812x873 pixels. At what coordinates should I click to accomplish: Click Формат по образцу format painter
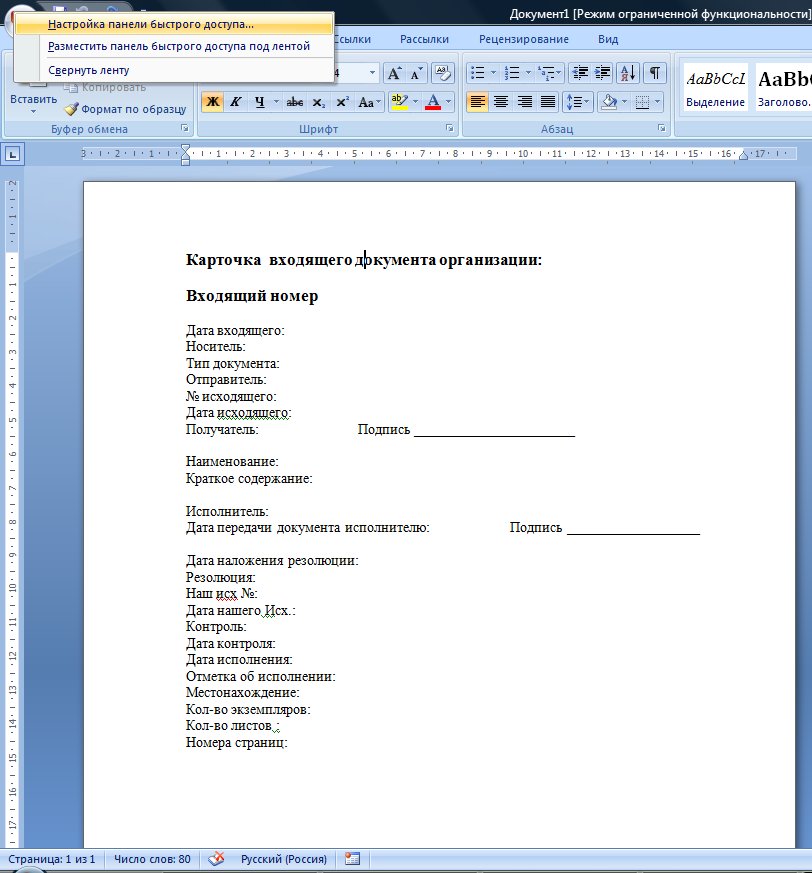(x=125, y=109)
